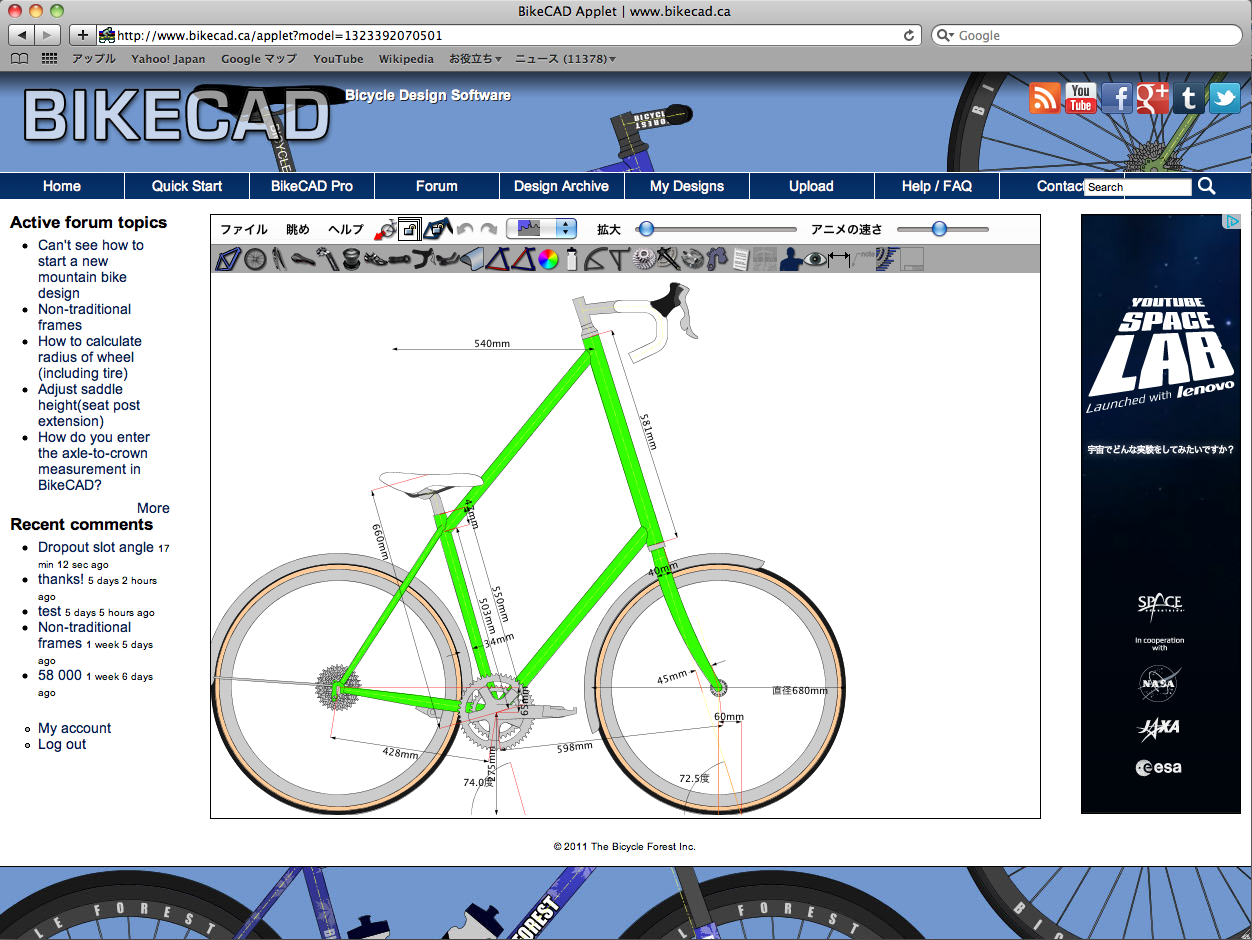Toggle the stacked-pages padlock icon
Screen dimensions: 1252x940
(x=410, y=230)
